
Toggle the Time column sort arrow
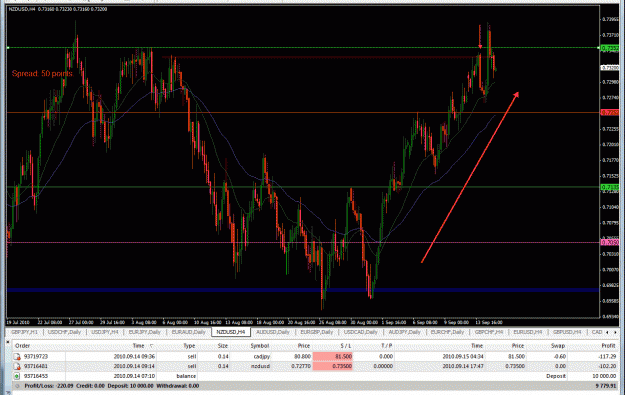(151, 346)
